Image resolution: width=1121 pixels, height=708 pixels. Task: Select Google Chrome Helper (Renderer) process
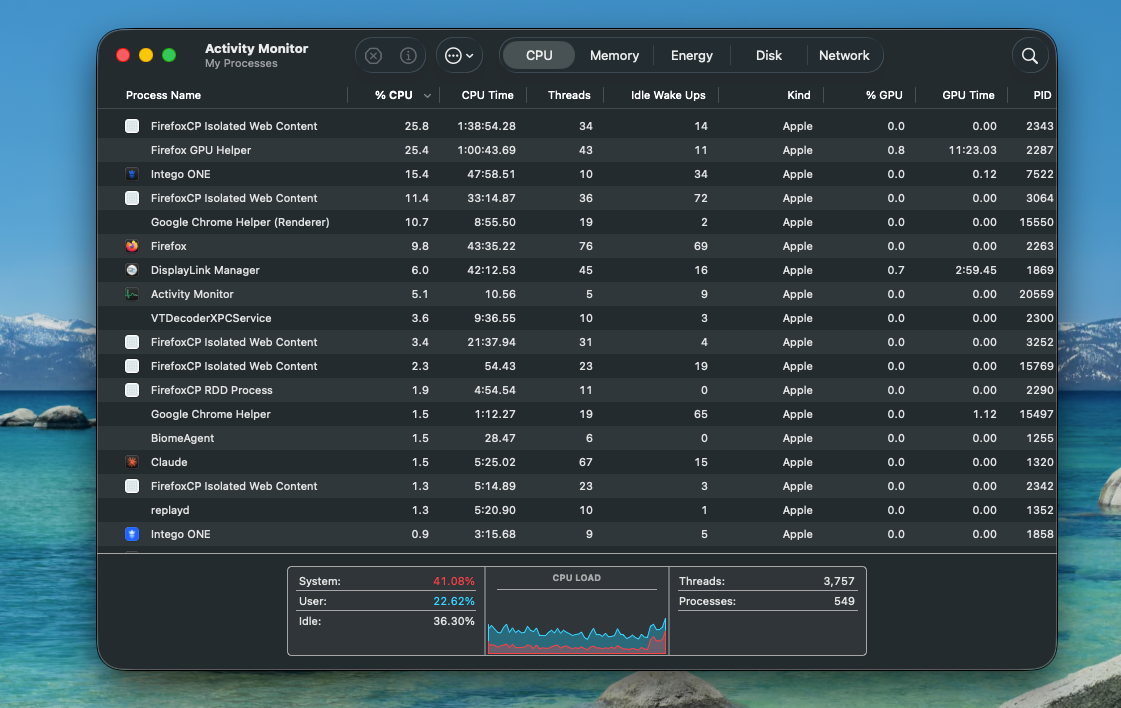(577, 222)
